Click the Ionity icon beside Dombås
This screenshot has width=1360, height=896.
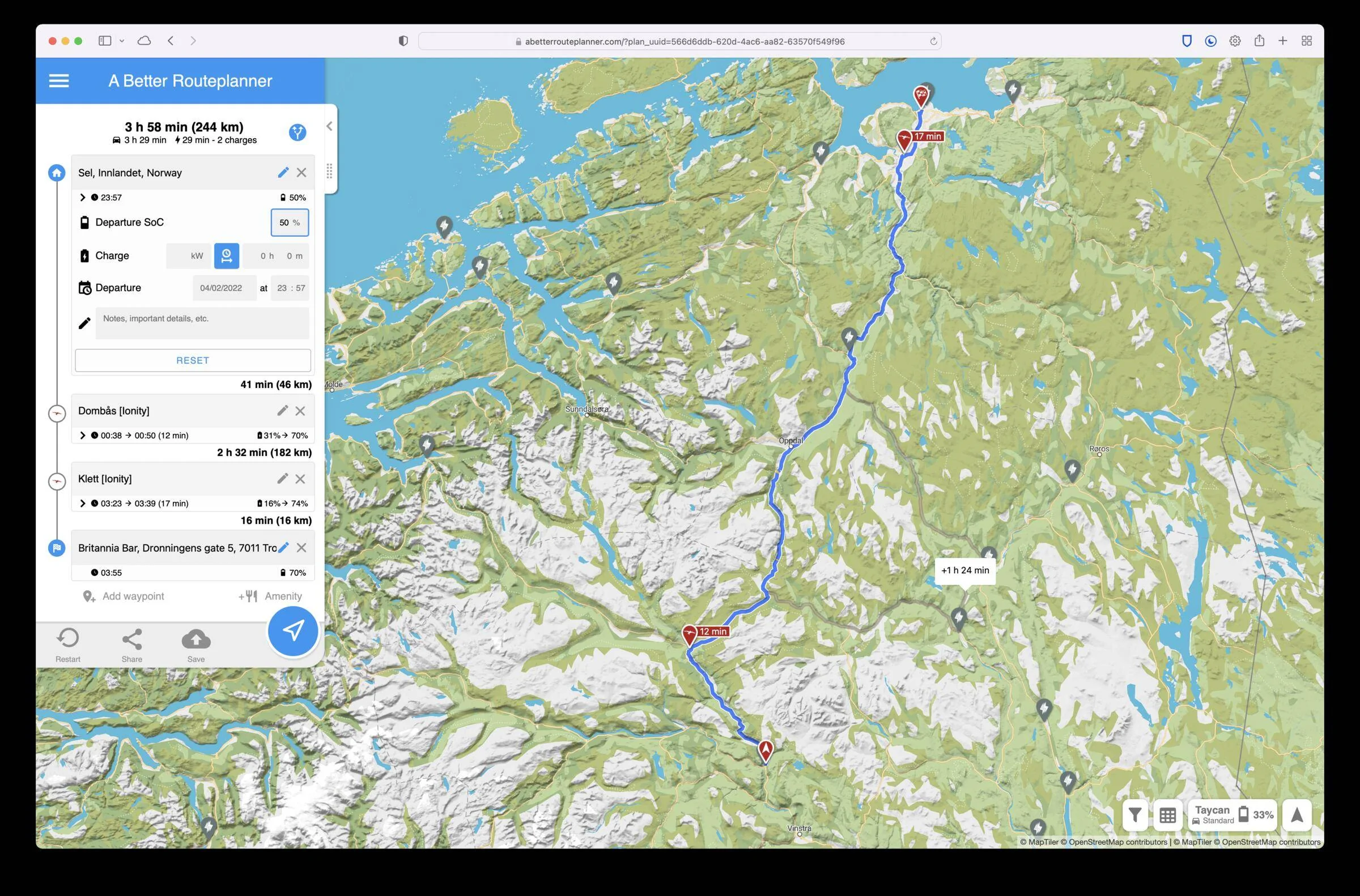pyautogui.click(x=57, y=413)
